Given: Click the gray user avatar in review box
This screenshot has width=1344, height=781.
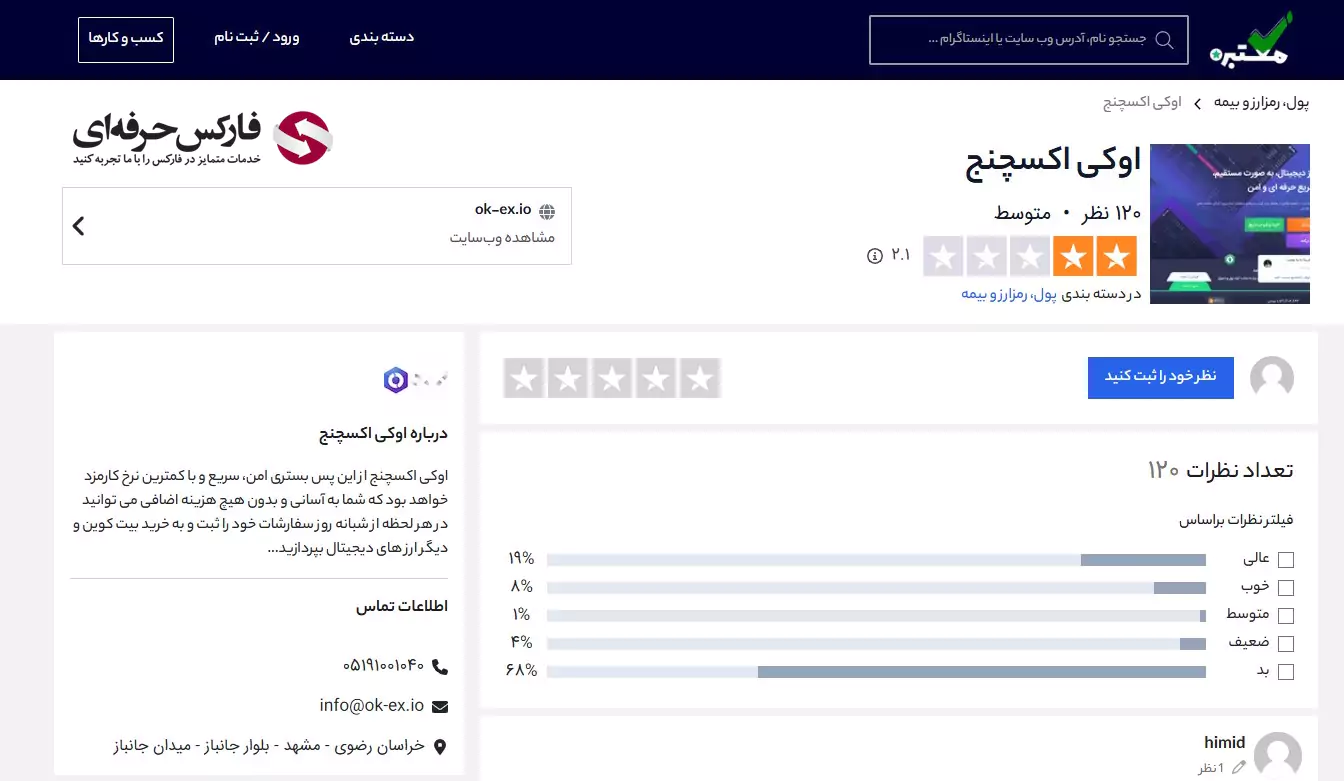Looking at the screenshot, I should click(x=1272, y=378).
